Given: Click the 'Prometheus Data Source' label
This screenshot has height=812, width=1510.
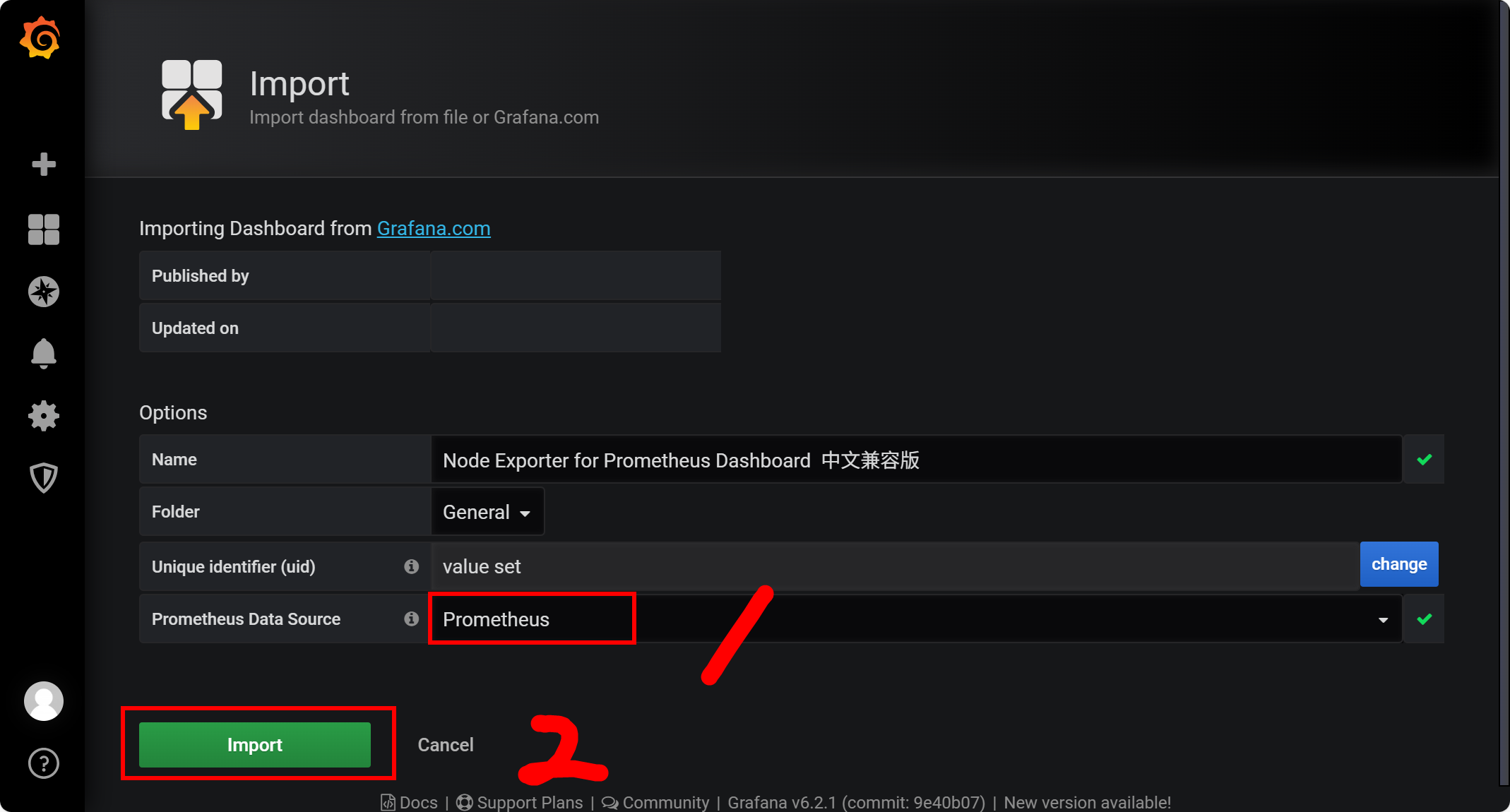Looking at the screenshot, I should click(246, 619).
